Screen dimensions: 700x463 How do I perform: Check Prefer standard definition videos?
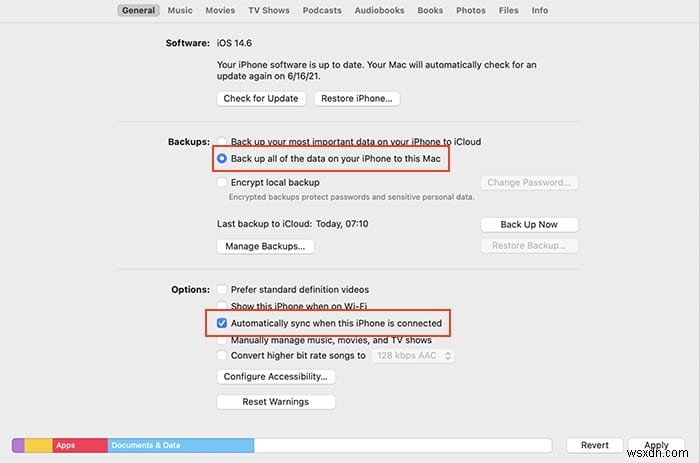(223, 290)
